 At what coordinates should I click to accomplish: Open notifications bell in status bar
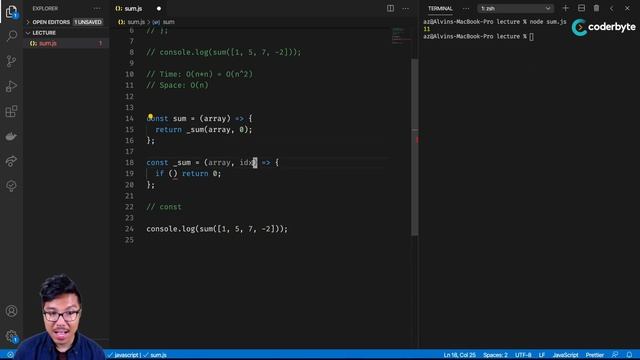tap(629, 355)
